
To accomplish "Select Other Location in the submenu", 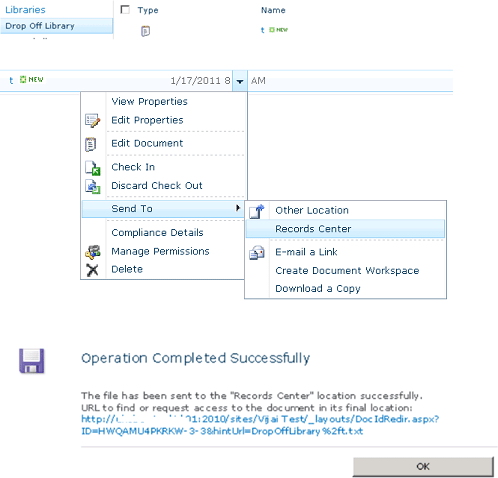I will point(312,210).
